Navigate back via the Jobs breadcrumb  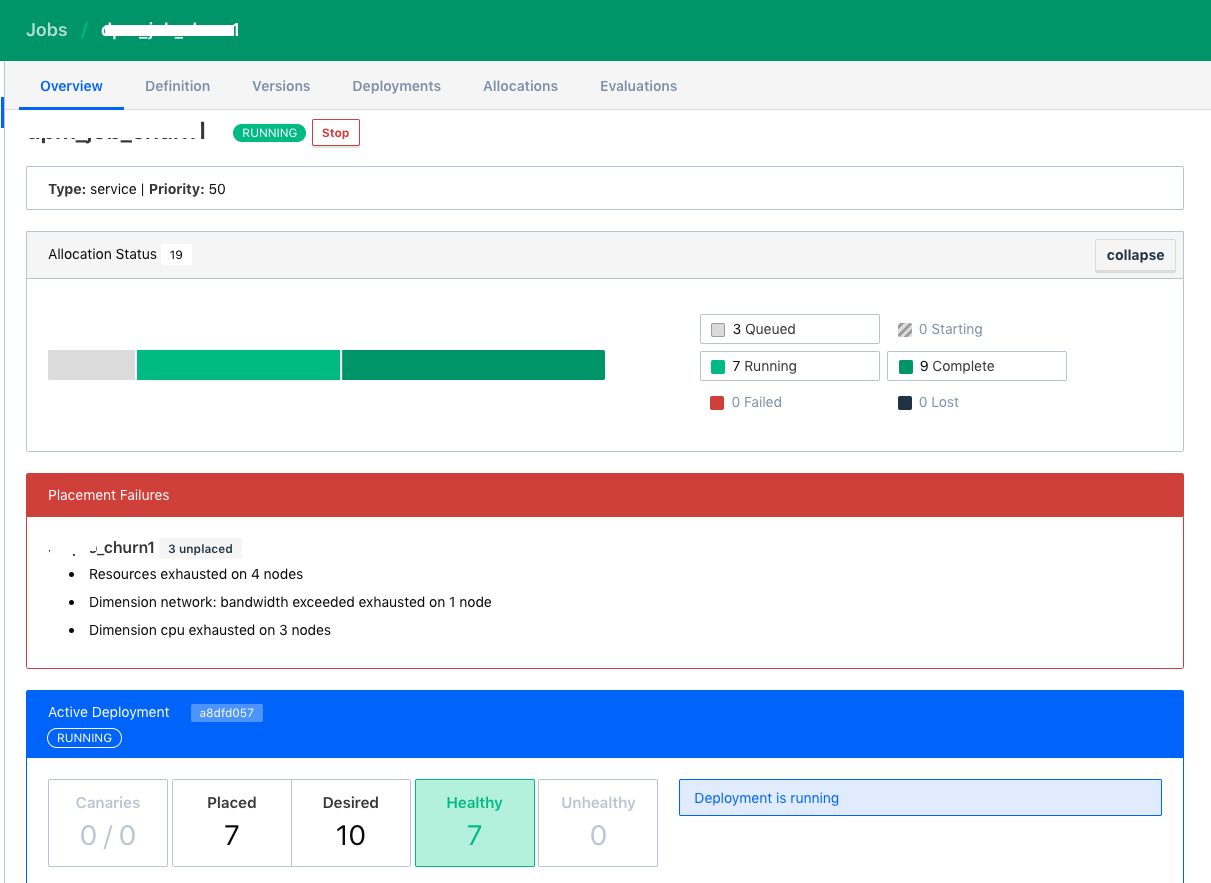coord(46,30)
